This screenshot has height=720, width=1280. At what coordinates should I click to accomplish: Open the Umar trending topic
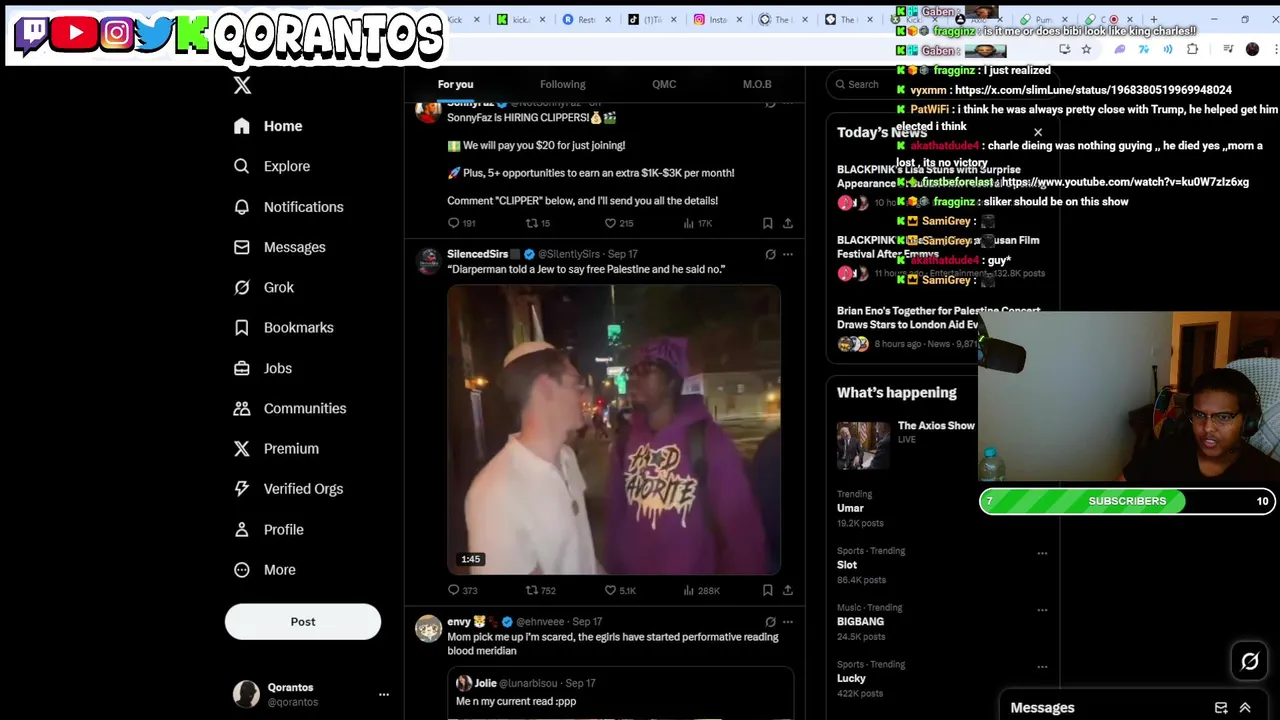pyautogui.click(x=850, y=508)
